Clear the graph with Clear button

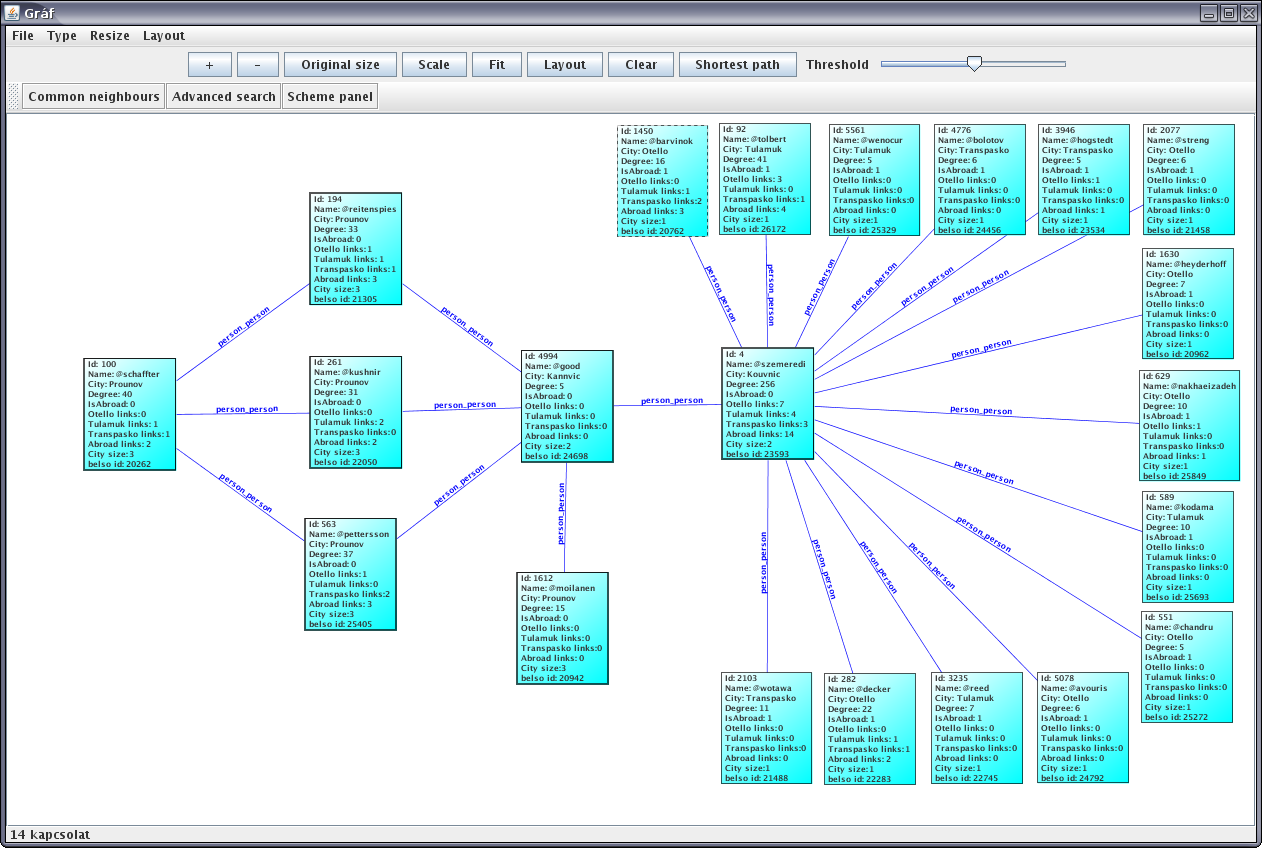coord(641,65)
